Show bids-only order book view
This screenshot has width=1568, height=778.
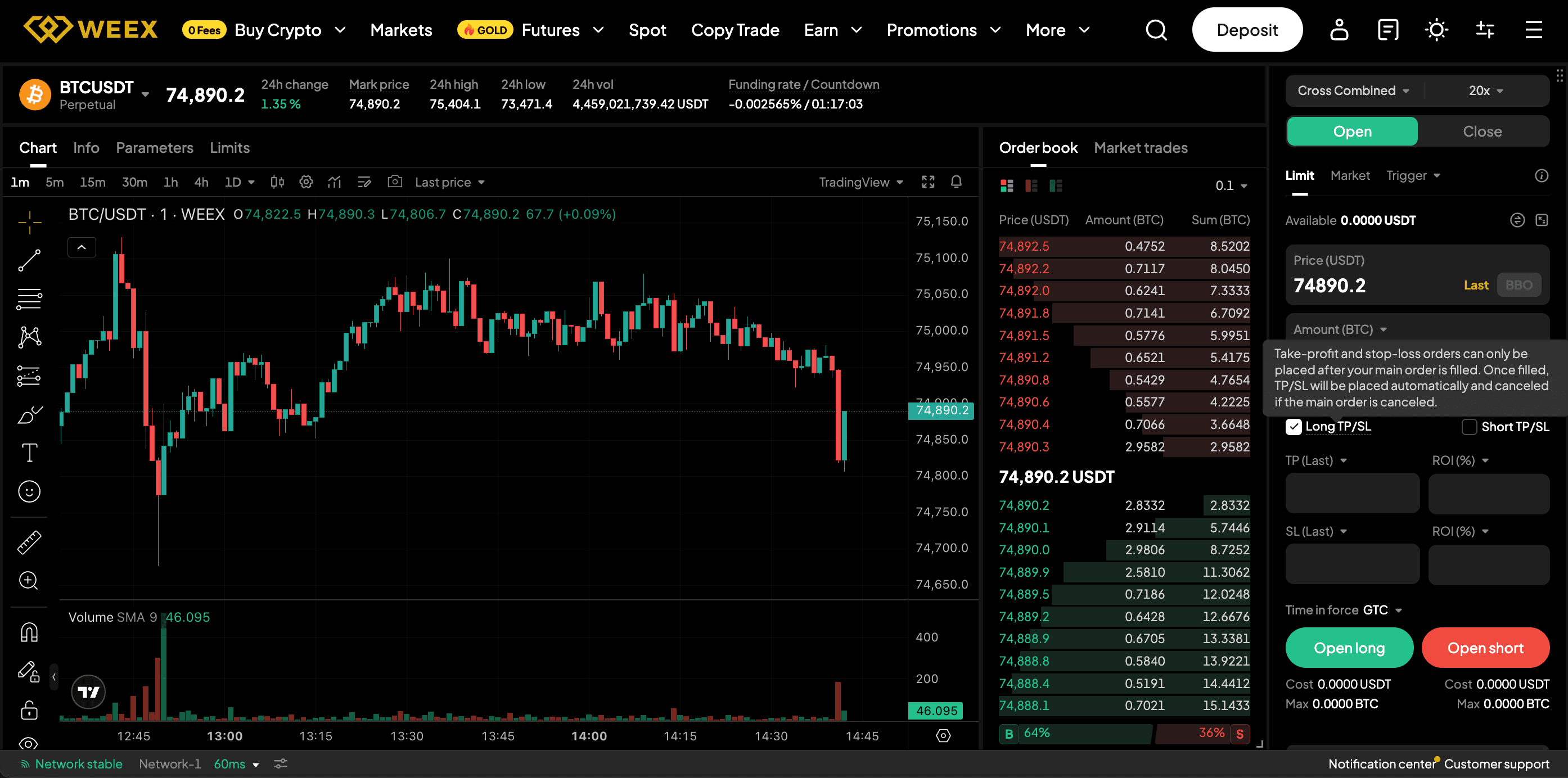1056,186
